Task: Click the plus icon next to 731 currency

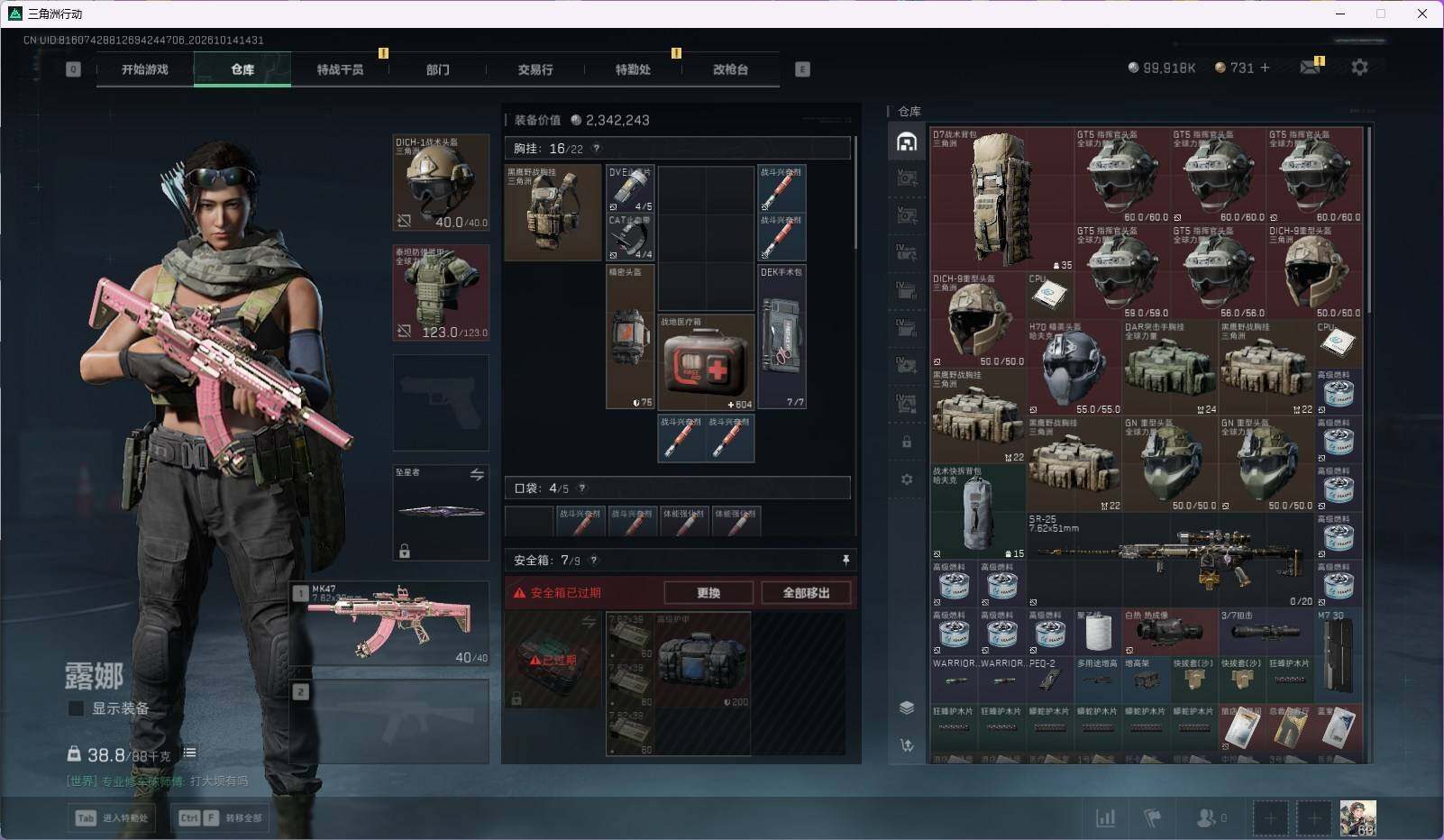Action: pyautogui.click(x=1265, y=68)
